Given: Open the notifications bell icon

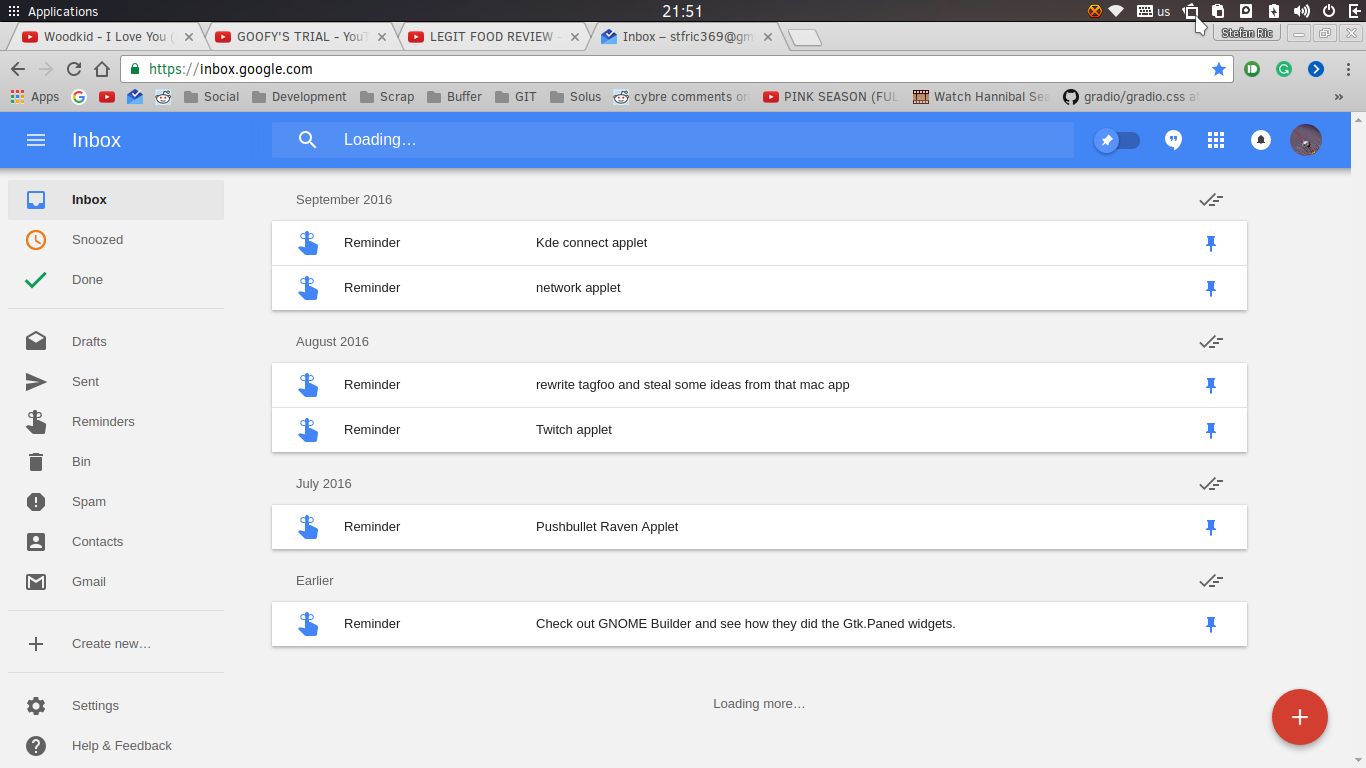Looking at the screenshot, I should tap(1261, 140).
